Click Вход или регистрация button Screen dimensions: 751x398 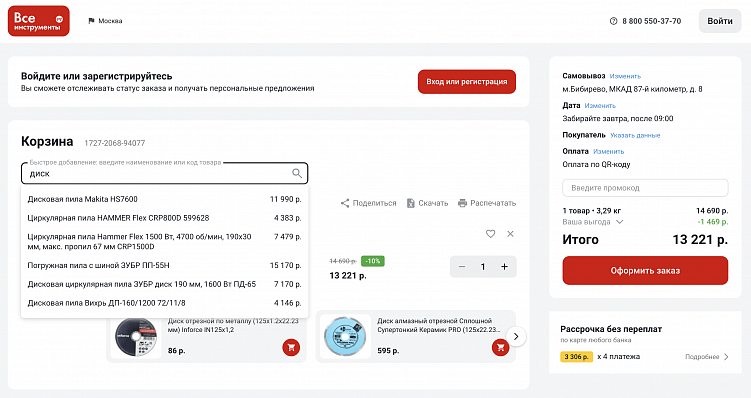click(467, 82)
